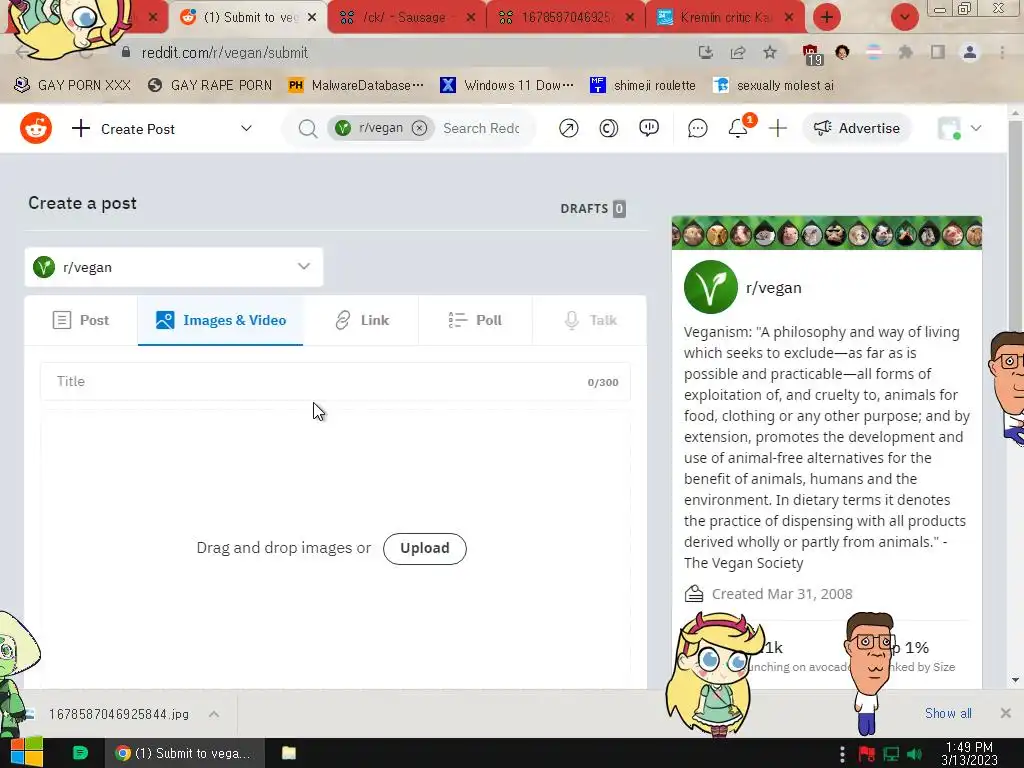The image size is (1024, 768).
Task: Focus the Search Reddit field
Action: coord(482,129)
